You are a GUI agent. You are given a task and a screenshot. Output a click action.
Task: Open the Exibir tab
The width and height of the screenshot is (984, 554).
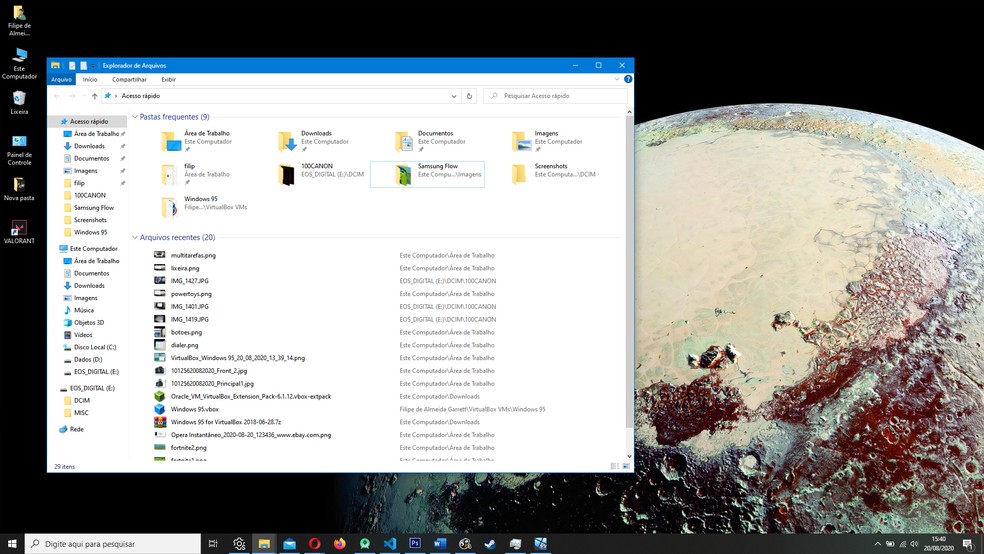point(169,80)
